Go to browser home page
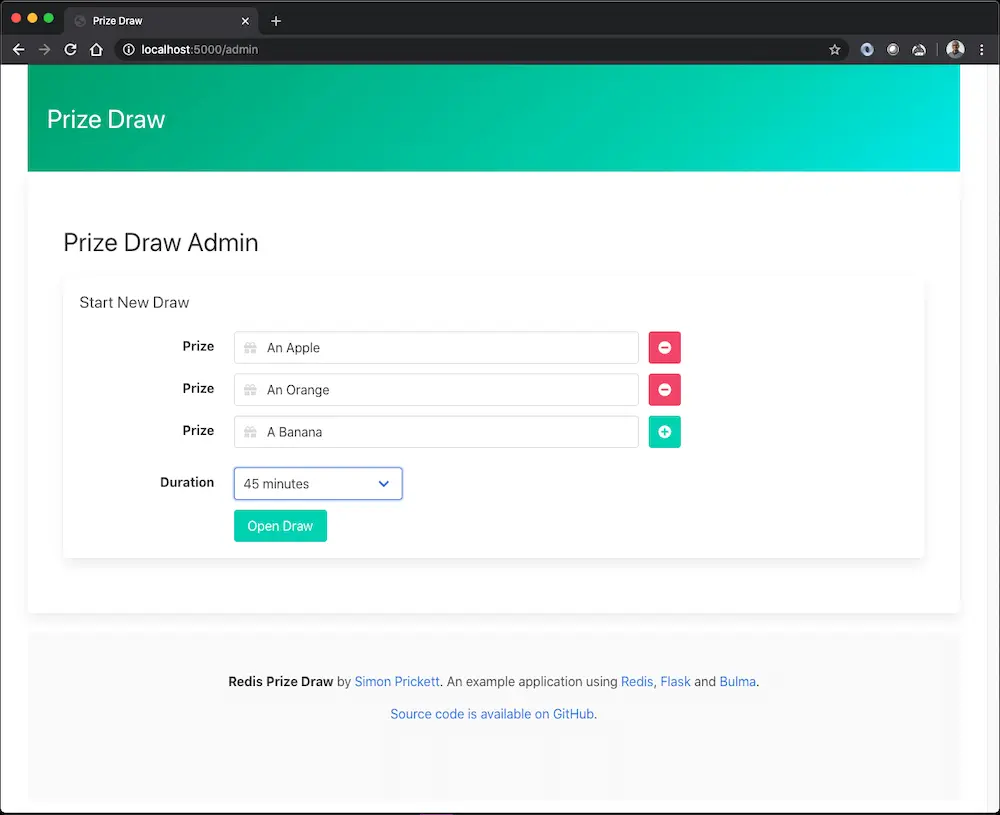The height and width of the screenshot is (815, 1000). [96, 49]
